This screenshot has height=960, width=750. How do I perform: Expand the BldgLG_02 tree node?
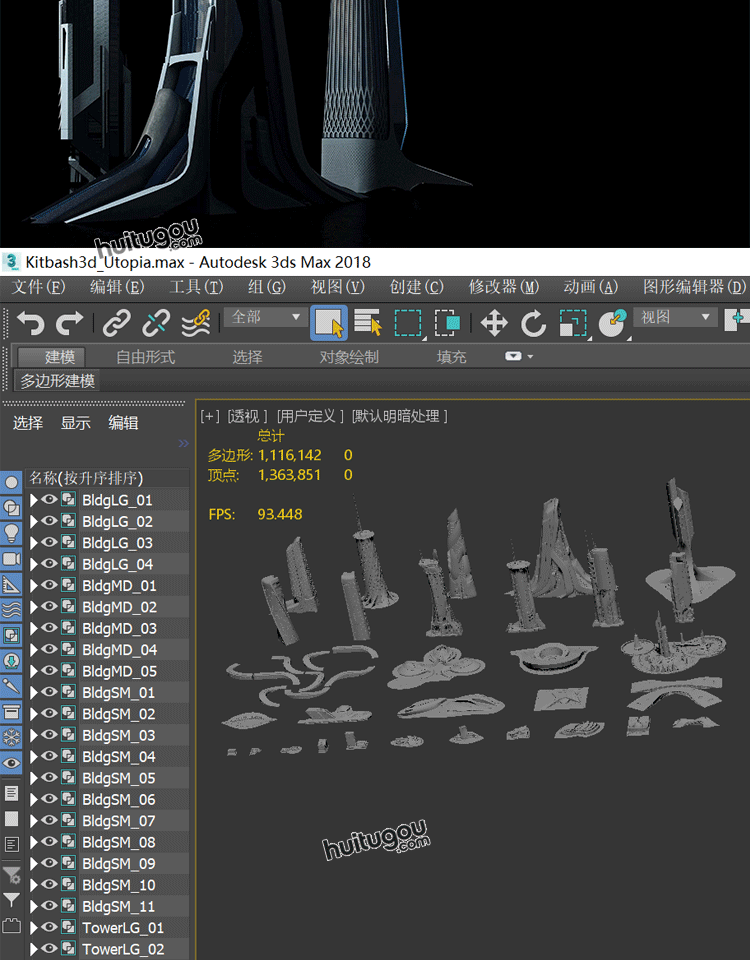click(34, 521)
